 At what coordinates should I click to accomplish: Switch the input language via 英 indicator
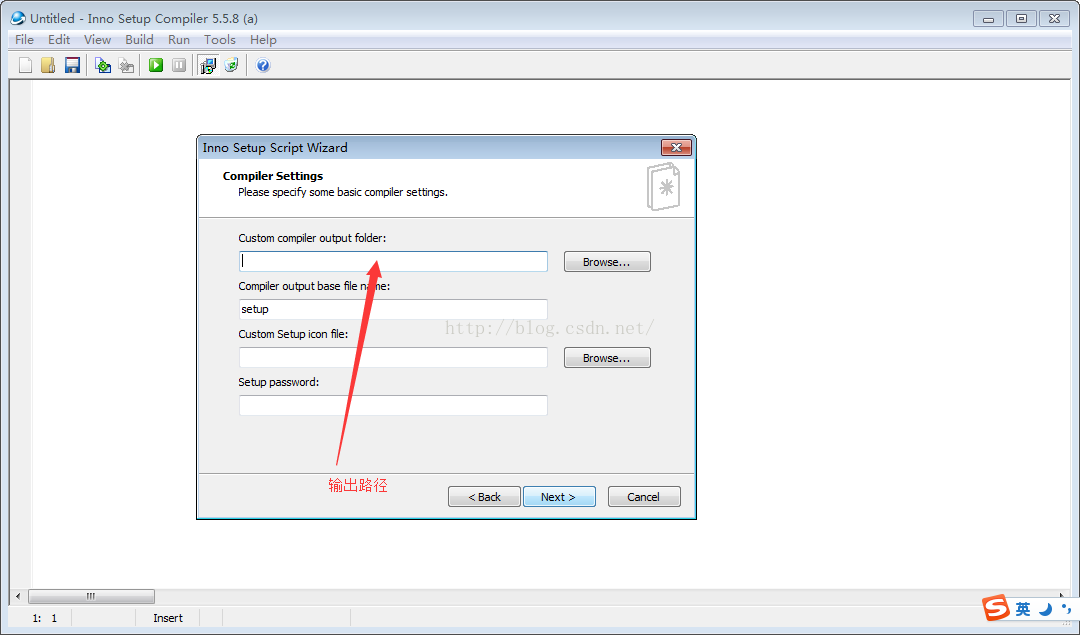tap(1023, 609)
